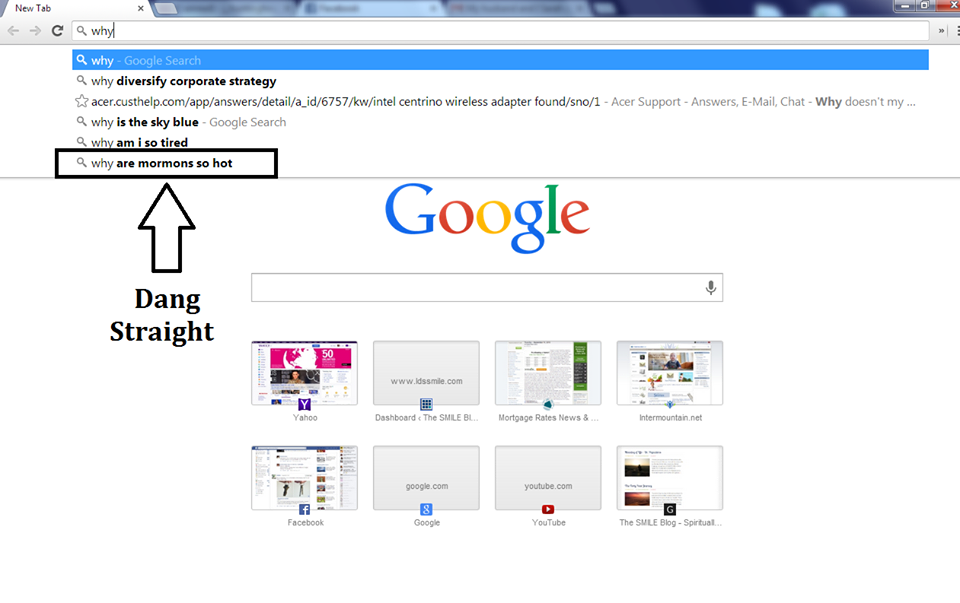Minimize the browser window
The width and height of the screenshot is (960, 603).
904,6
